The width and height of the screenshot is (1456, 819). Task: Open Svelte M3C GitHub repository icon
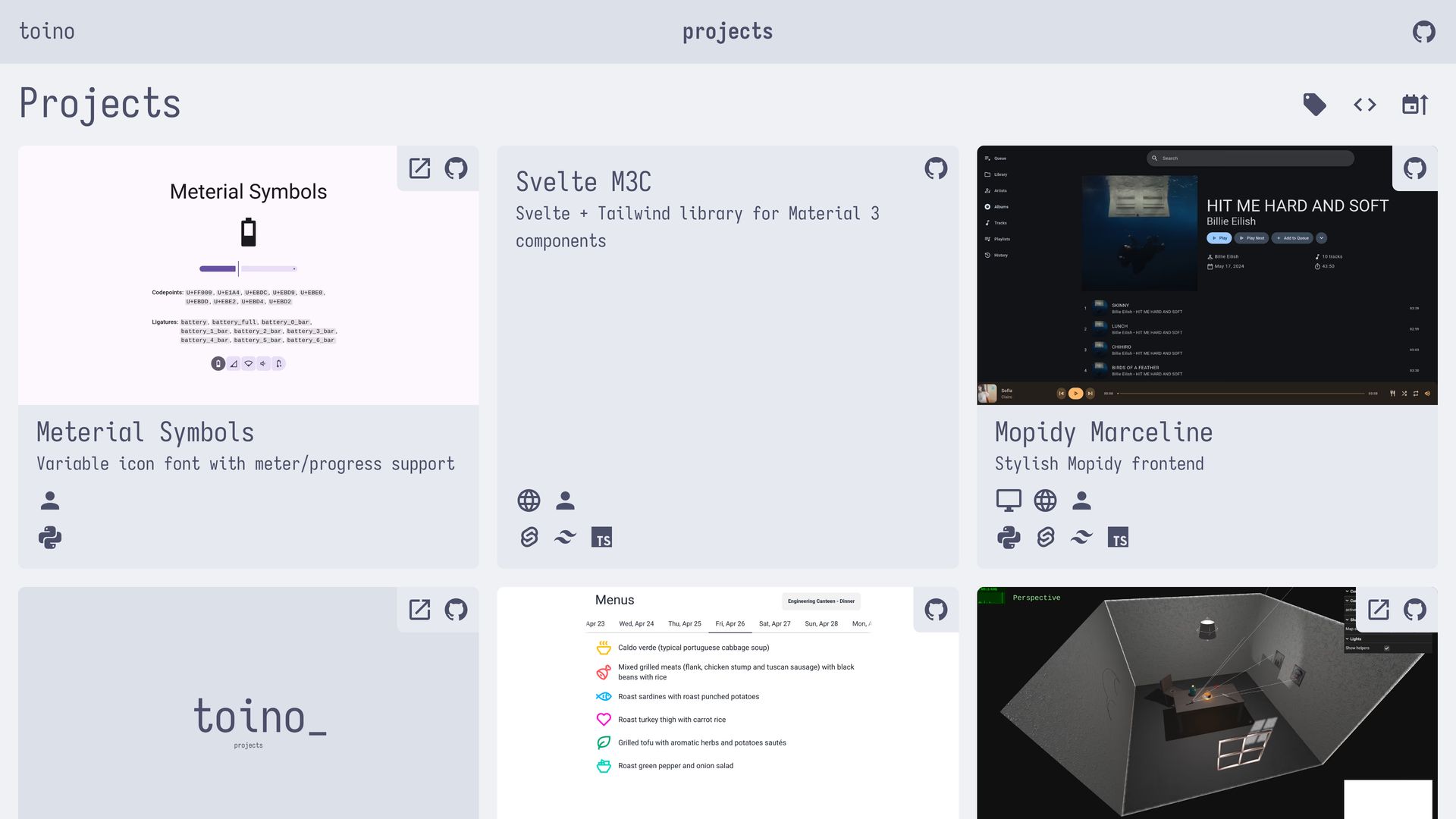pyautogui.click(x=936, y=168)
